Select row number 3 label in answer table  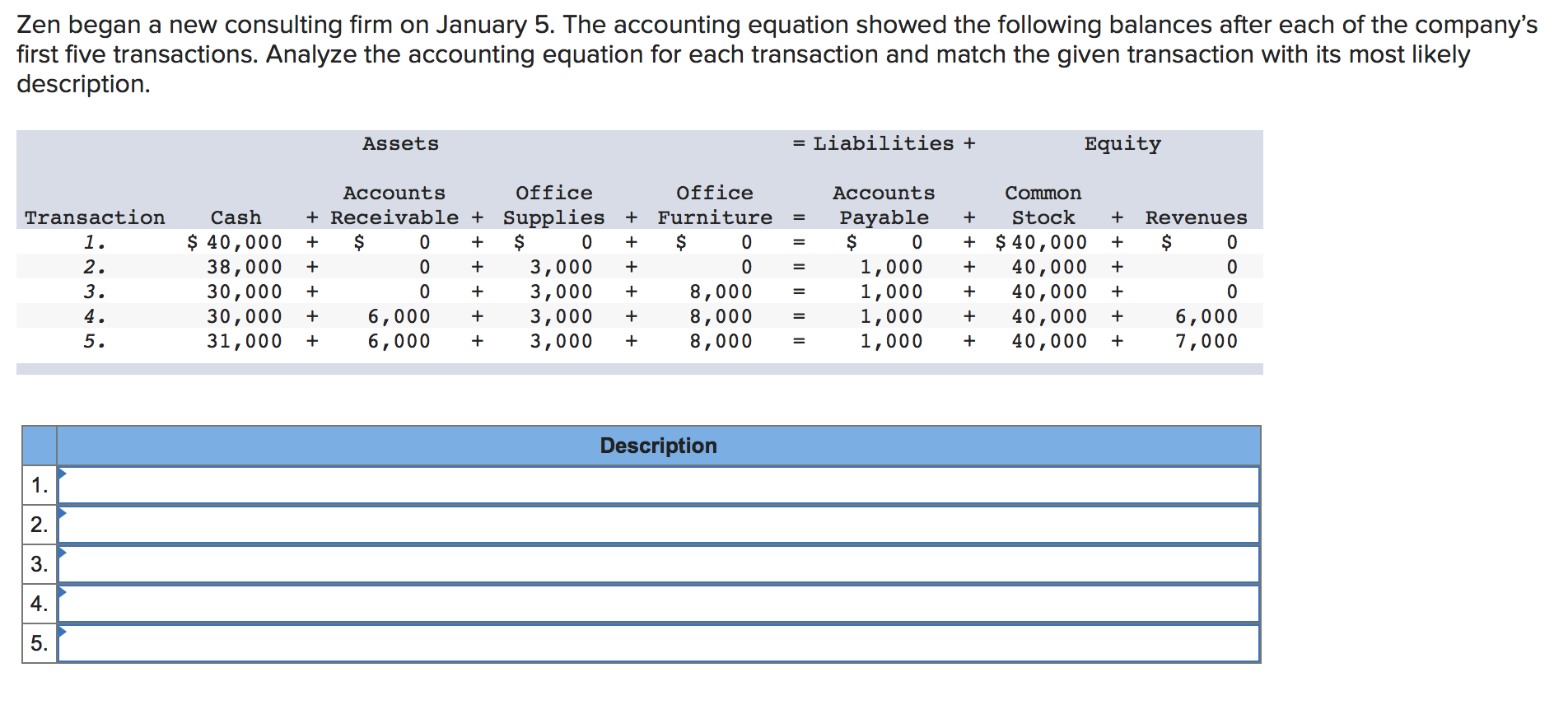coord(40,564)
